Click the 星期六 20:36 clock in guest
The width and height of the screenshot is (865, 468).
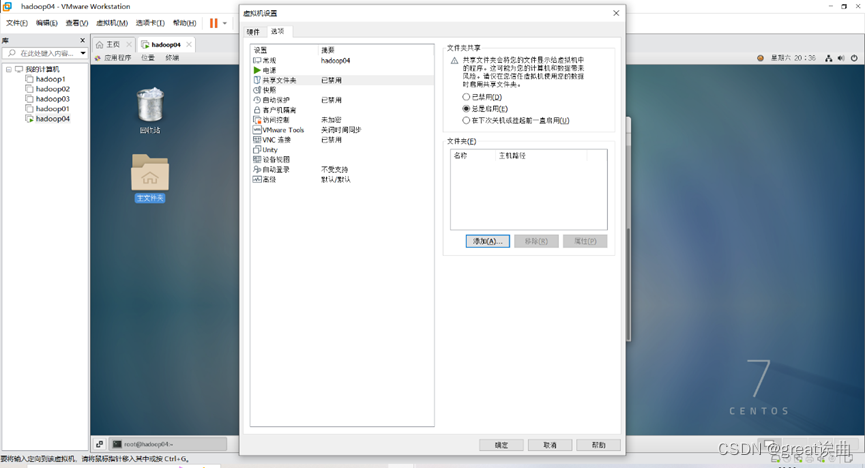793,58
